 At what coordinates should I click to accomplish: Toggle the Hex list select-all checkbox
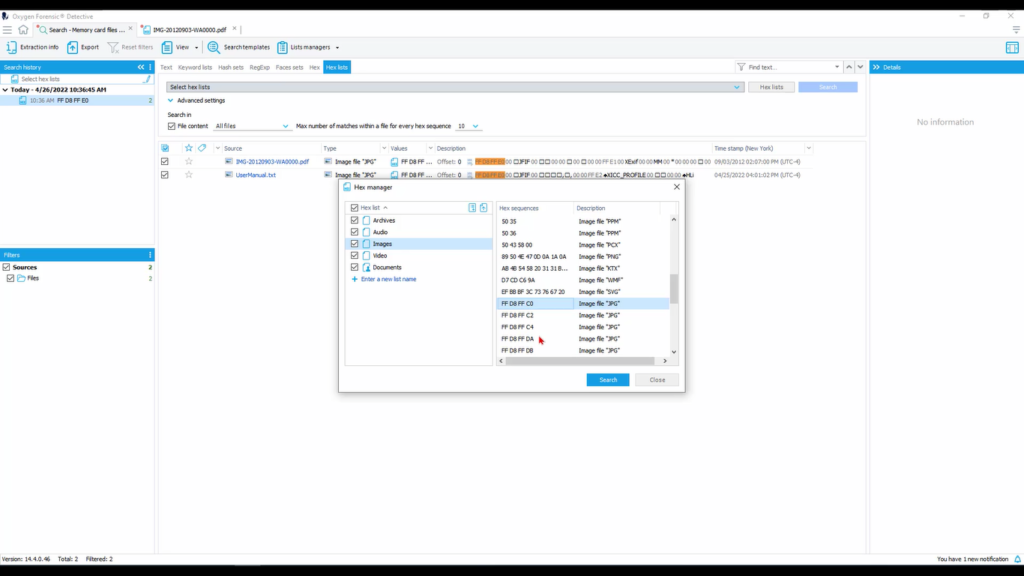click(x=355, y=208)
